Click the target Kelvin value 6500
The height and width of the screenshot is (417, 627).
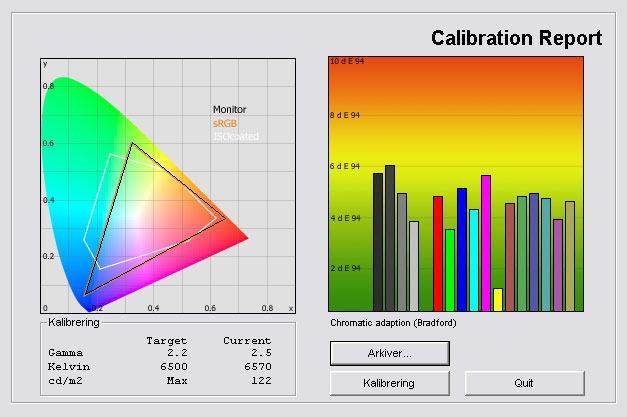pyautogui.click(x=174, y=367)
